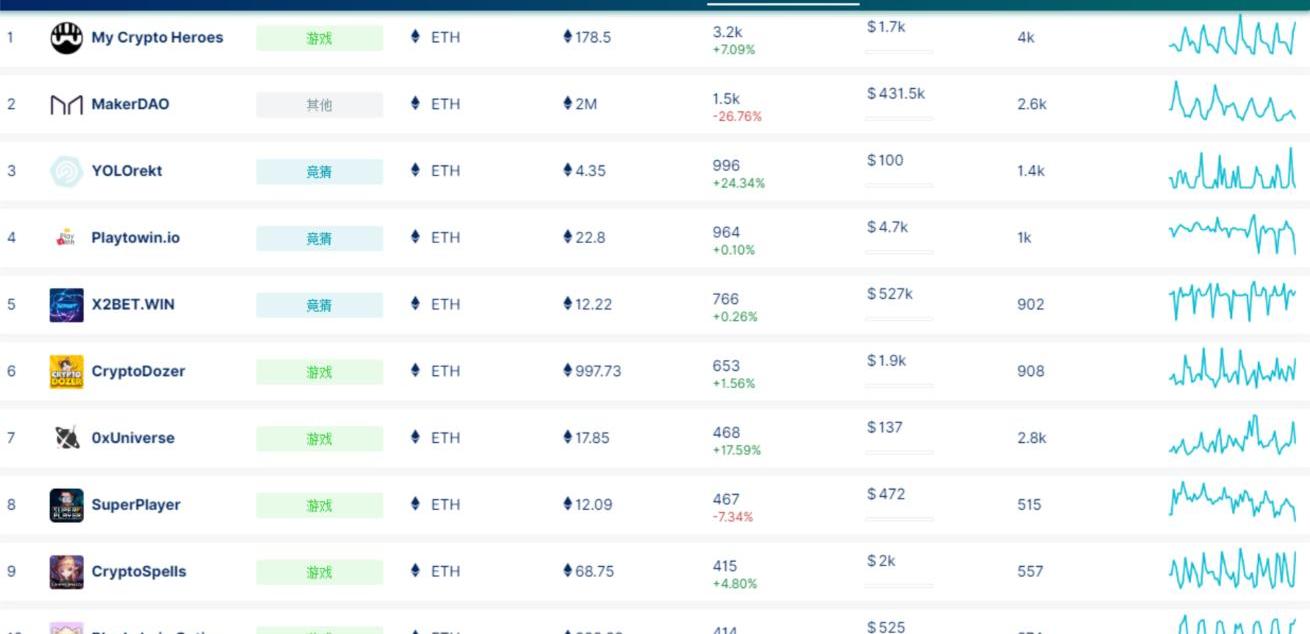This screenshot has height=634, width=1310.
Task: Click the 竞猜 tag on YOLOrekt row
Action: (x=319, y=172)
